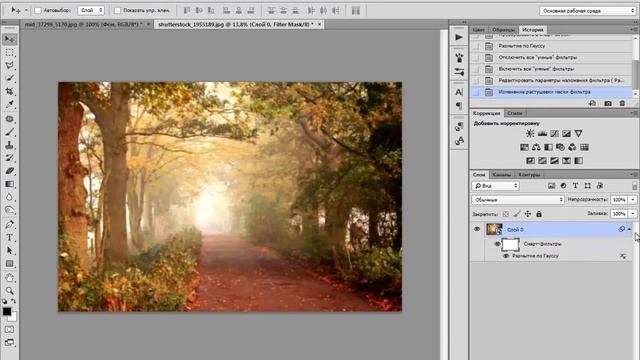Screen dimensions: 640x360
Task: Toggle lock position icon
Action: (528, 214)
